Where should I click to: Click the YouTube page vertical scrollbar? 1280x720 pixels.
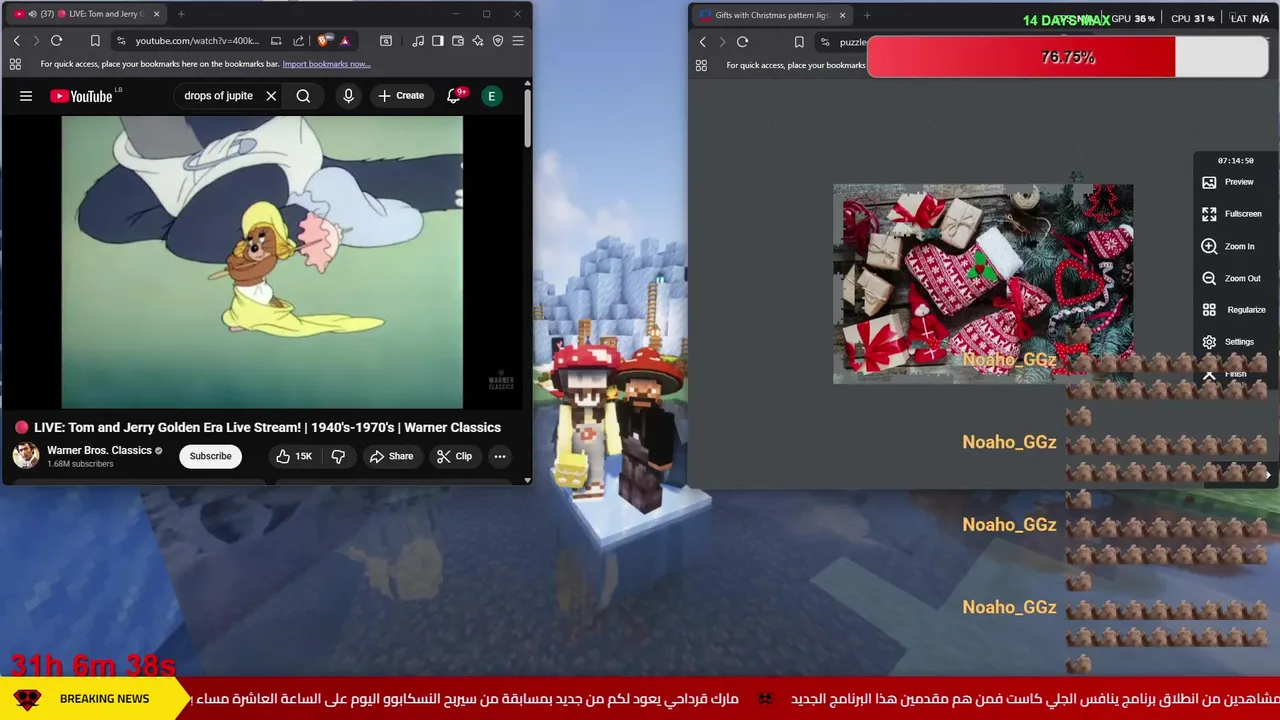(527, 120)
